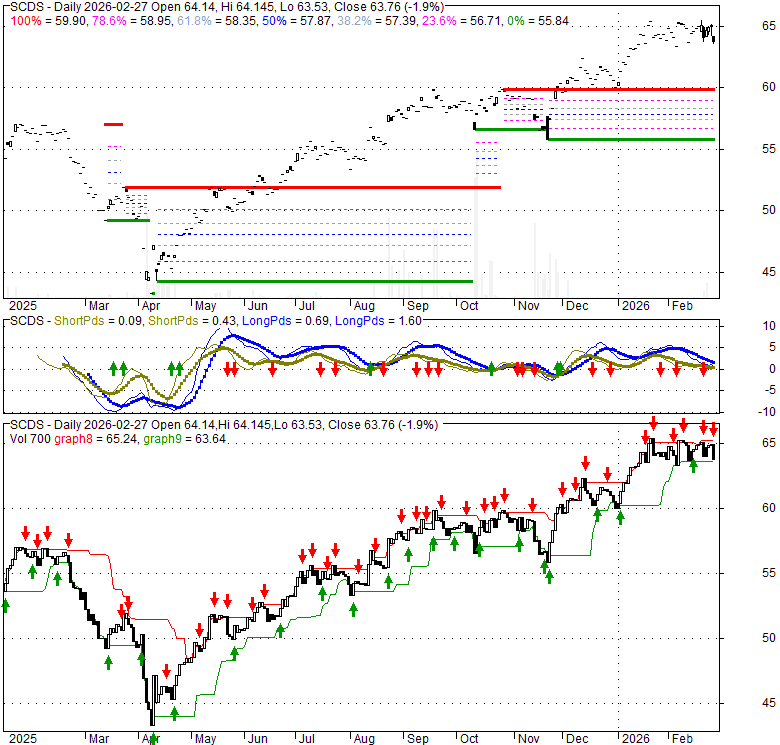This screenshot has height=745, width=780.
Task: Click the '5' tick on the oscillator axis
Action: tap(772, 347)
